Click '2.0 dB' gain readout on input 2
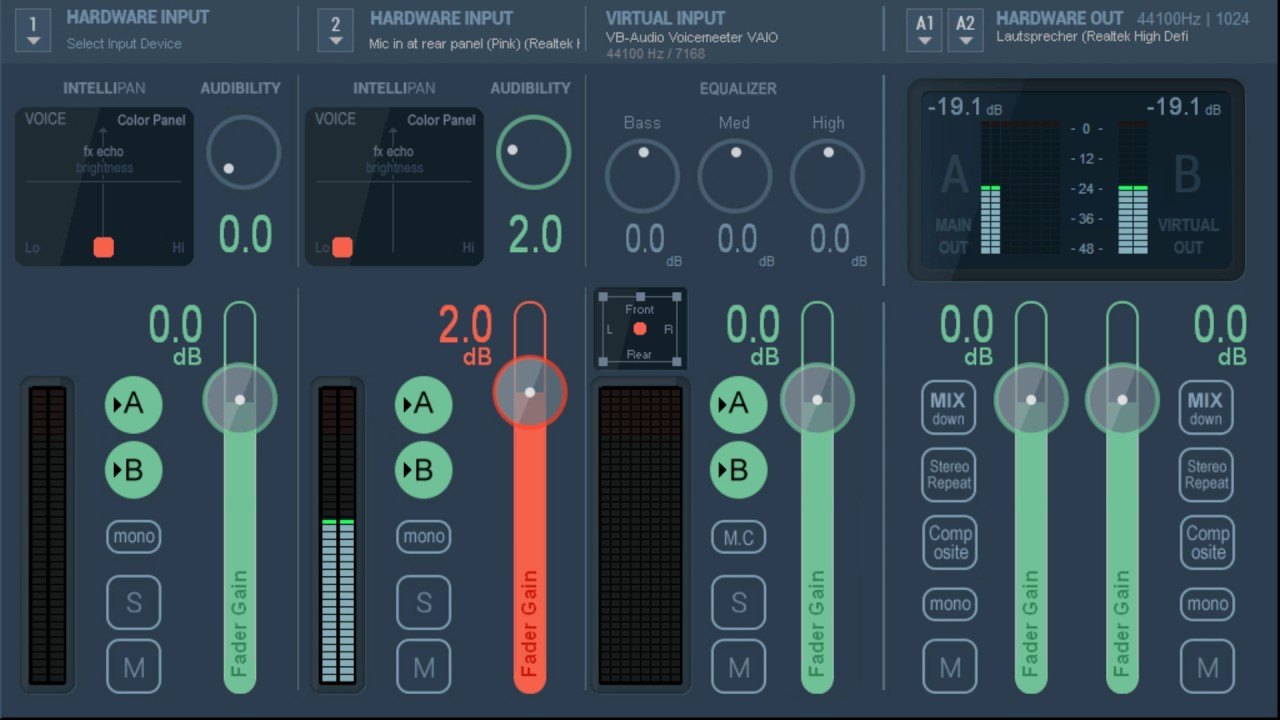1280x720 pixels. click(466, 334)
